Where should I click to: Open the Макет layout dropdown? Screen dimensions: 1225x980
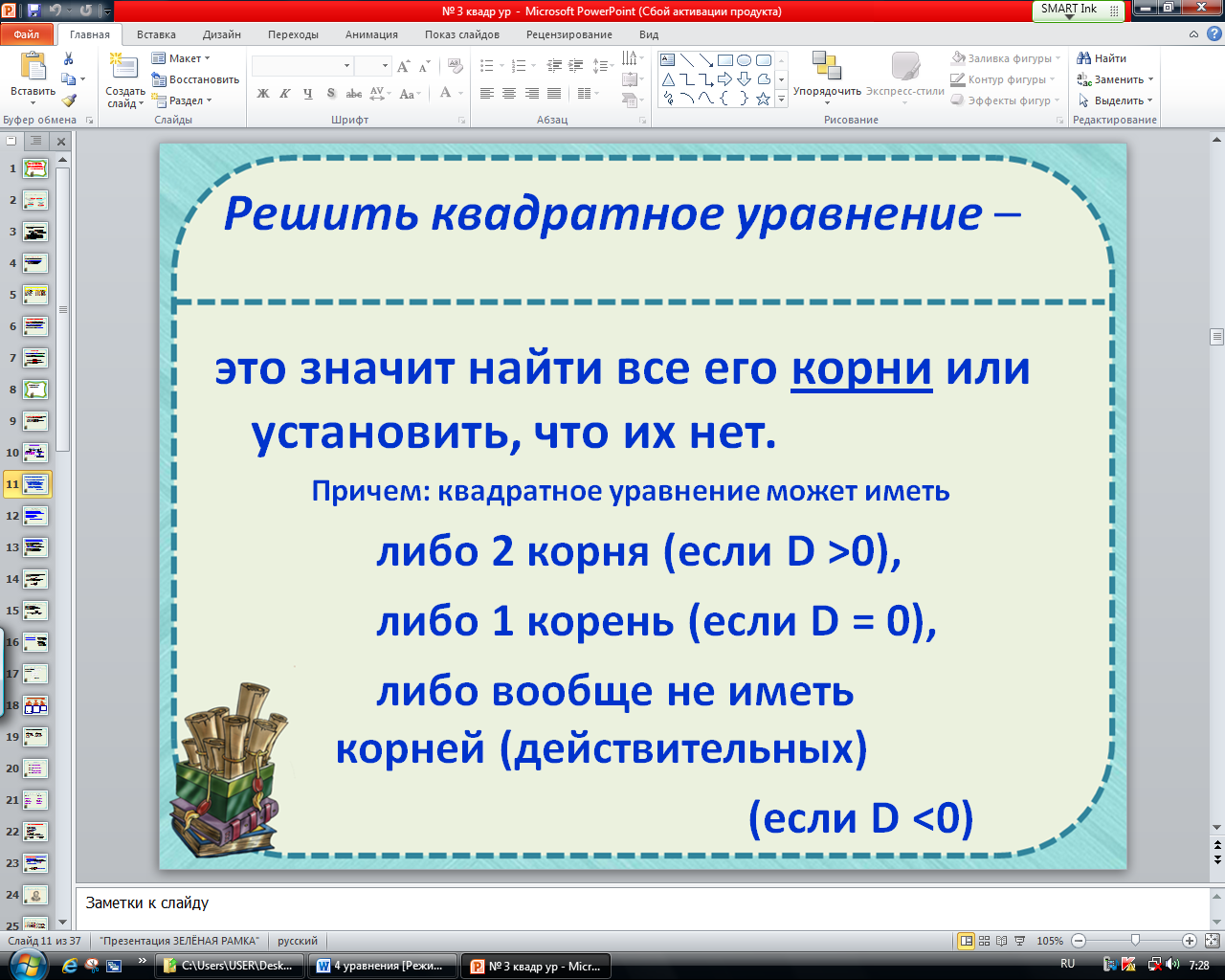[x=181, y=58]
